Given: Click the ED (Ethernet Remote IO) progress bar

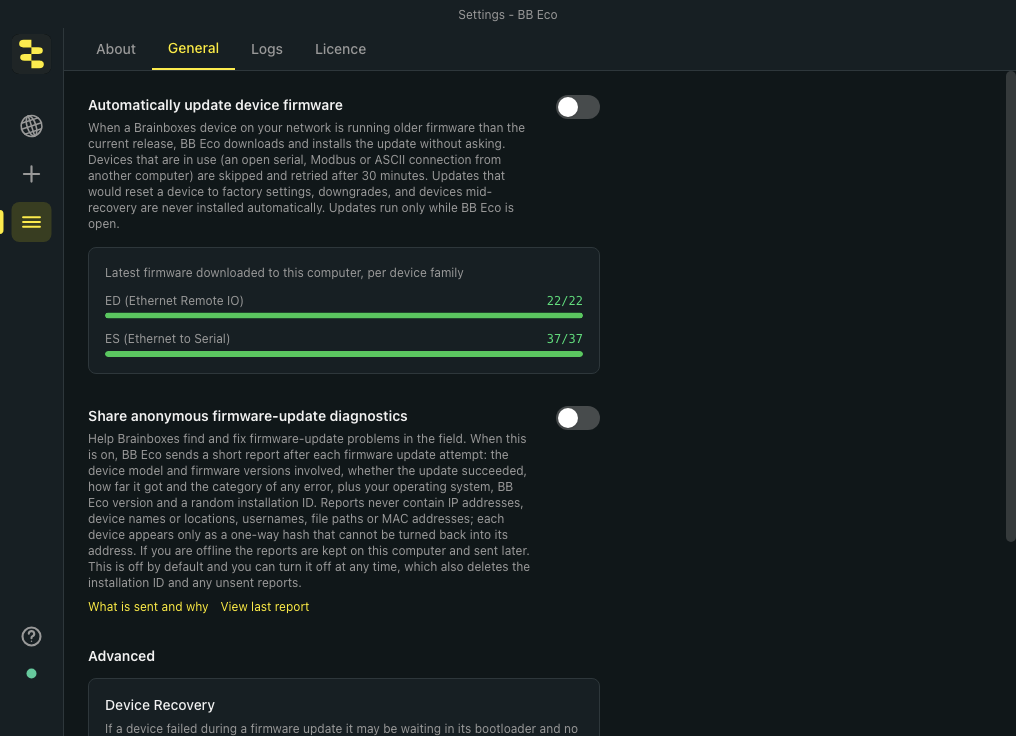Looking at the screenshot, I should tap(344, 316).
